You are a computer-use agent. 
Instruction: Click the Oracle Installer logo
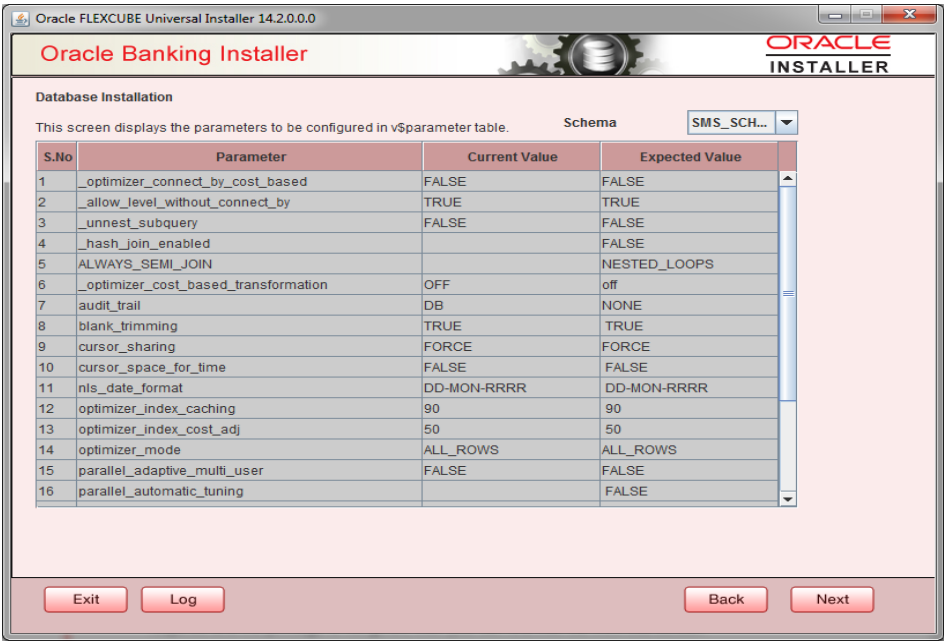[x=828, y=55]
